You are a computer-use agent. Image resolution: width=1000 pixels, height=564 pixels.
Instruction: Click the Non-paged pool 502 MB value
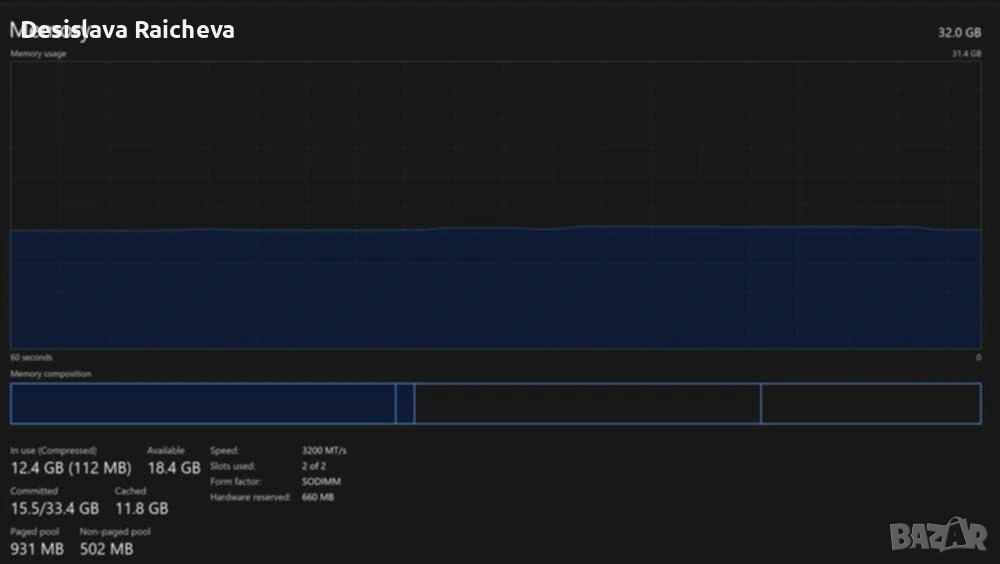coord(106,549)
